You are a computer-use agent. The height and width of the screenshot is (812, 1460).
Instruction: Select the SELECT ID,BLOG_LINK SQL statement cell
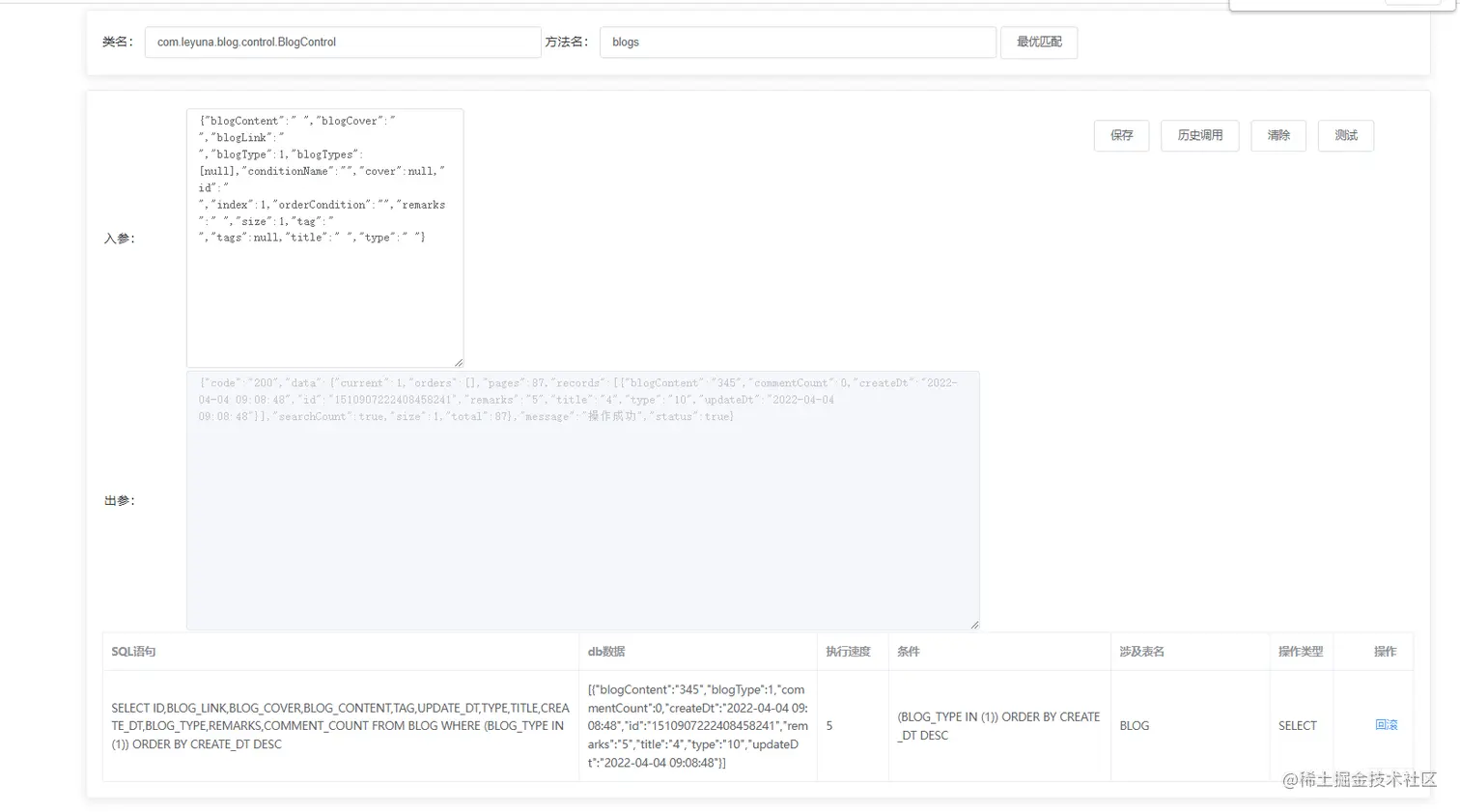point(341,726)
